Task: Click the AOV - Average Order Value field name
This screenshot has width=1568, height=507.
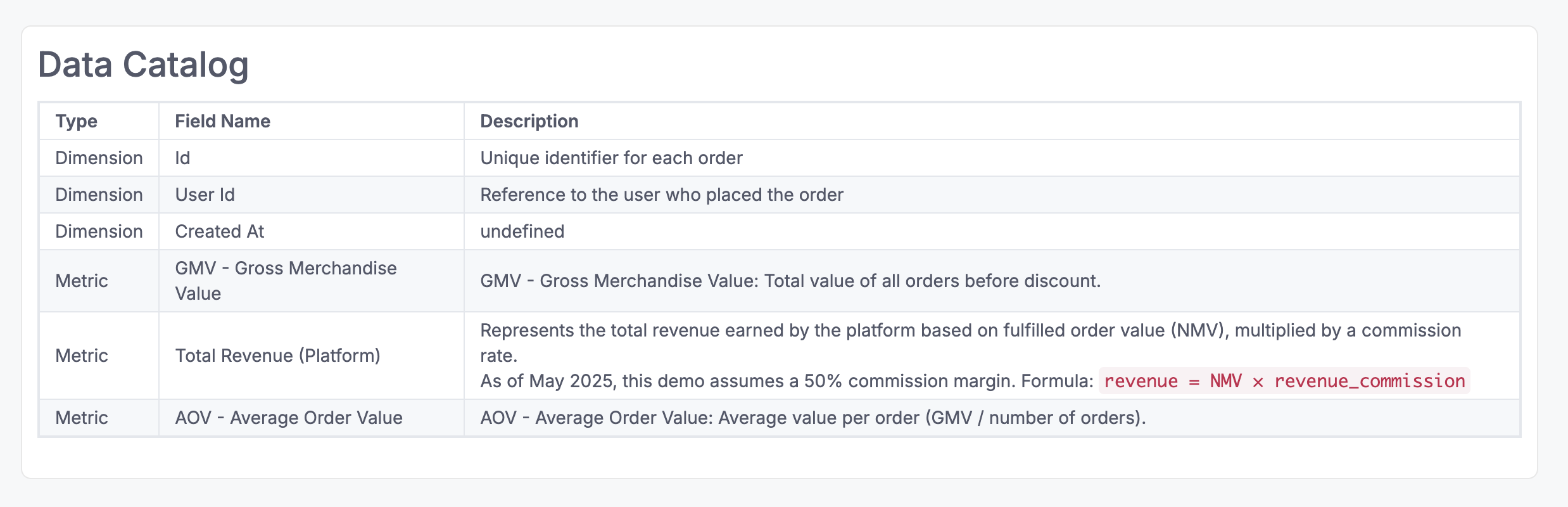Action: coord(289,418)
